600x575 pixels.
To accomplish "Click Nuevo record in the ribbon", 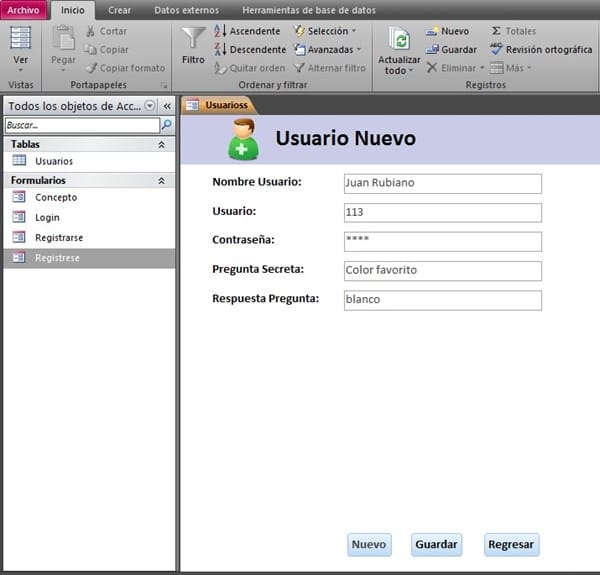I will click(447, 31).
